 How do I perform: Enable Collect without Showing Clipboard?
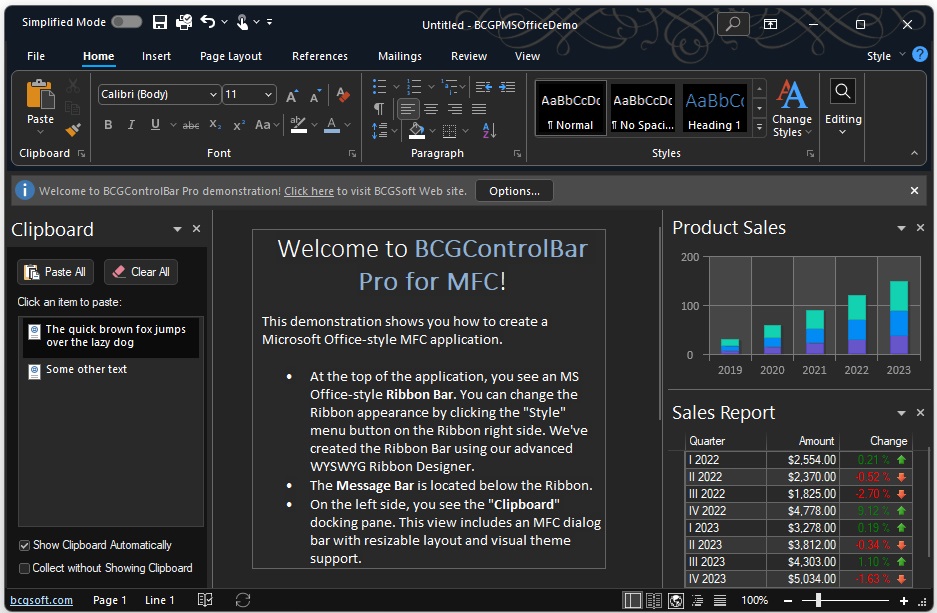24,568
